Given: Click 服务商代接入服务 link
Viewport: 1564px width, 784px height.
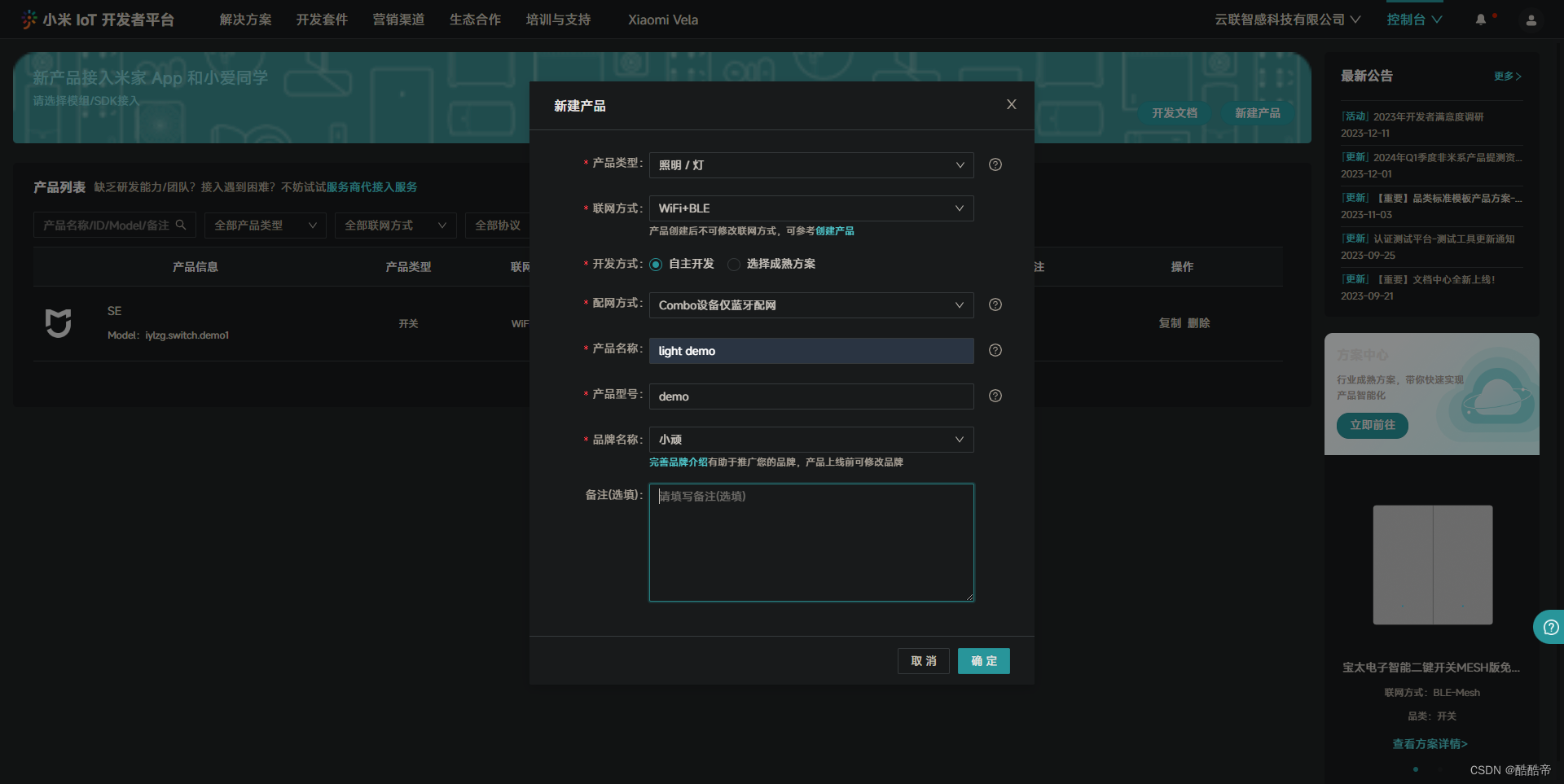Looking at the screenshot, I should point(371,187).
